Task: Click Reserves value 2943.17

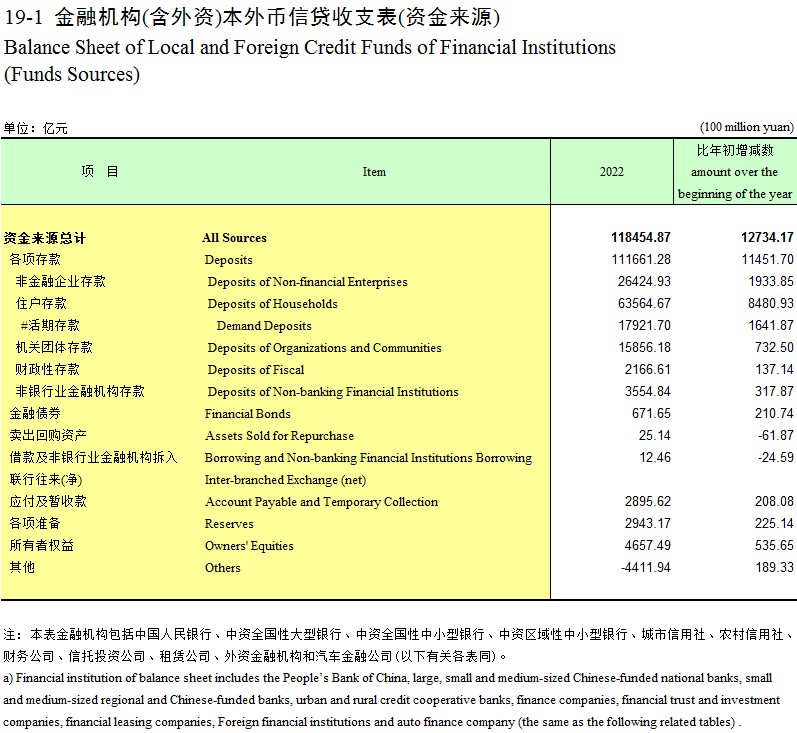Action: click(x=648, y=523)
